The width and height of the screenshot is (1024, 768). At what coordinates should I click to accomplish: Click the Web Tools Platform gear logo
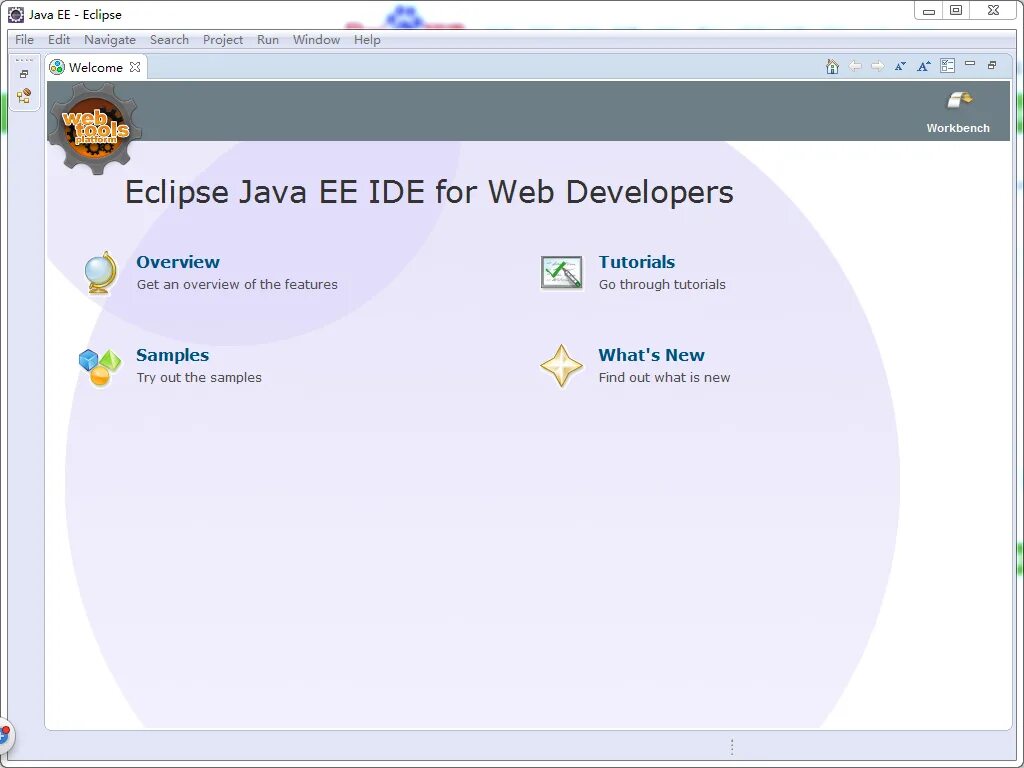(95, 127)
